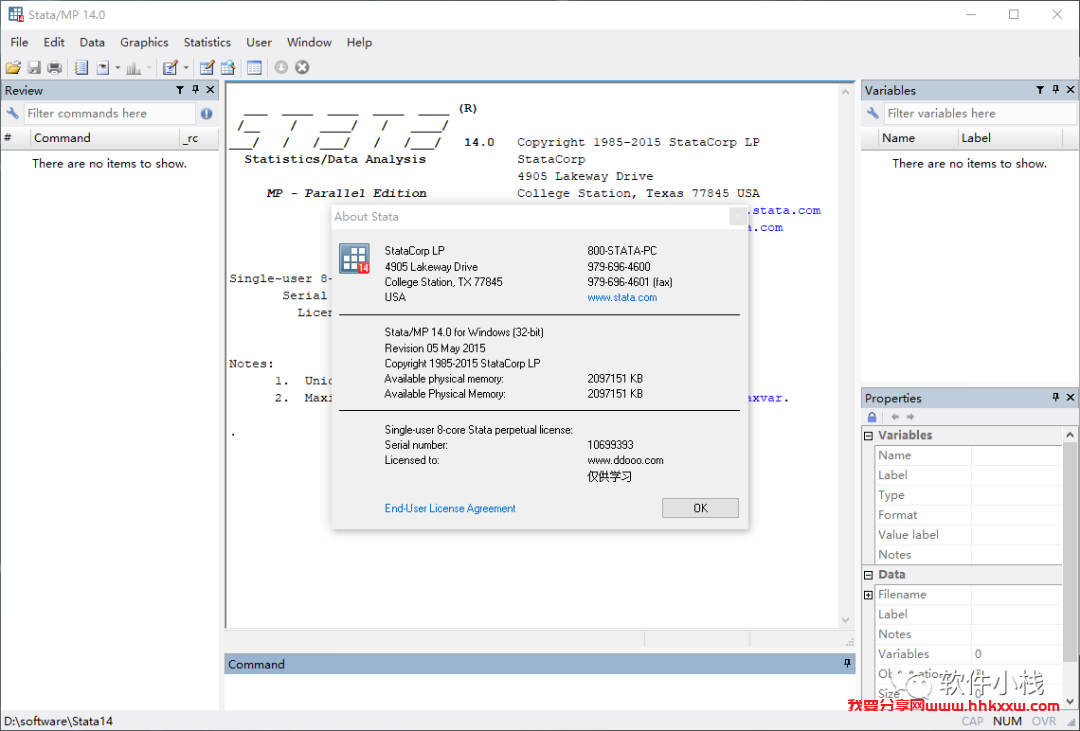This screenshot has height=731, width=1080.
Task: Click the Command column header in Review
Action: pyautogui.click(x=105, y=138)
